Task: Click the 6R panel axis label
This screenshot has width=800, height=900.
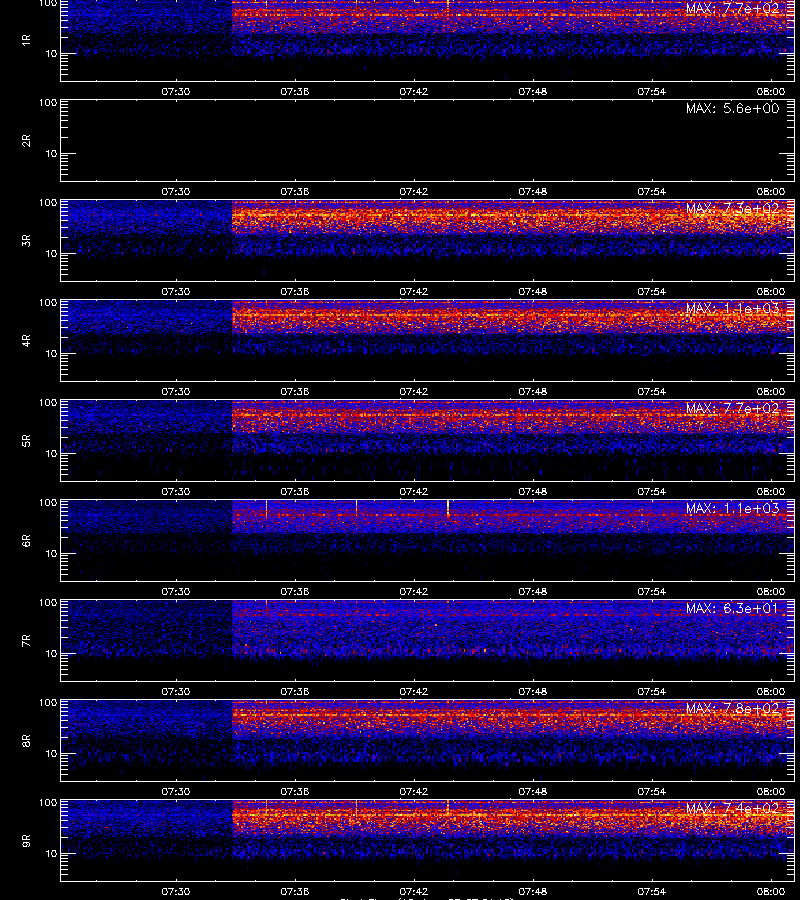Action: (x=26, y=541)
